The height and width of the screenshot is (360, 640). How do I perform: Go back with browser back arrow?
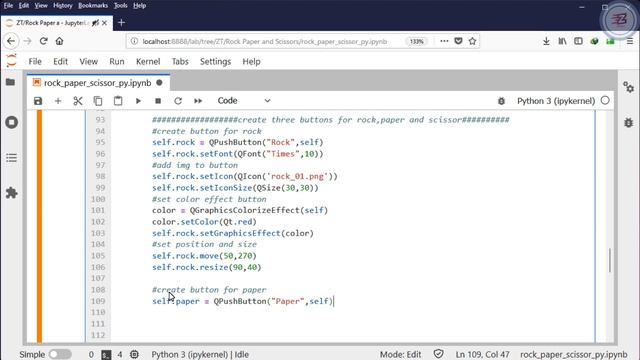coord(11,41)
